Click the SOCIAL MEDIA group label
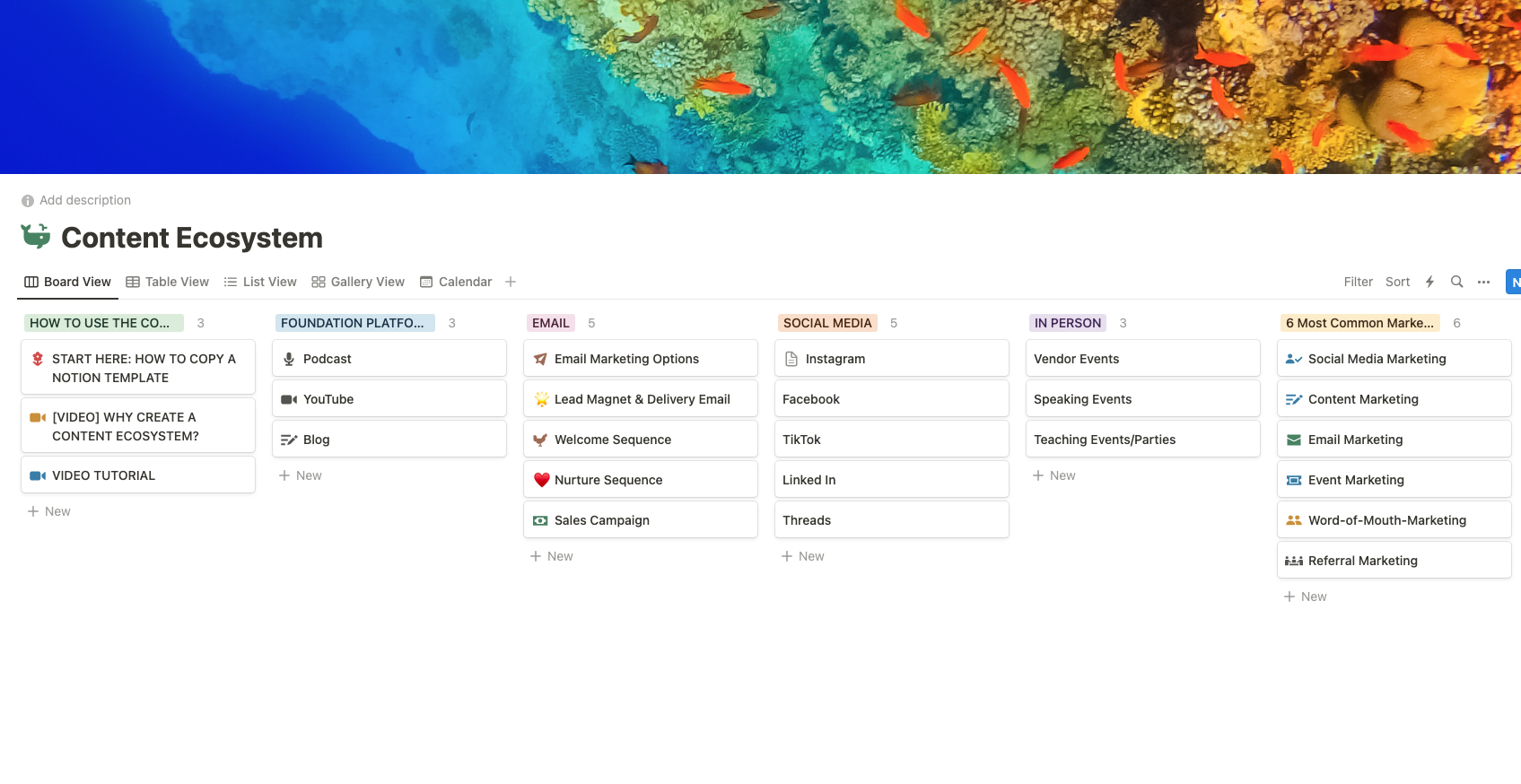The height and width of the screenshot is (784, 1521). pyautogui.click(x=827, y=323)
